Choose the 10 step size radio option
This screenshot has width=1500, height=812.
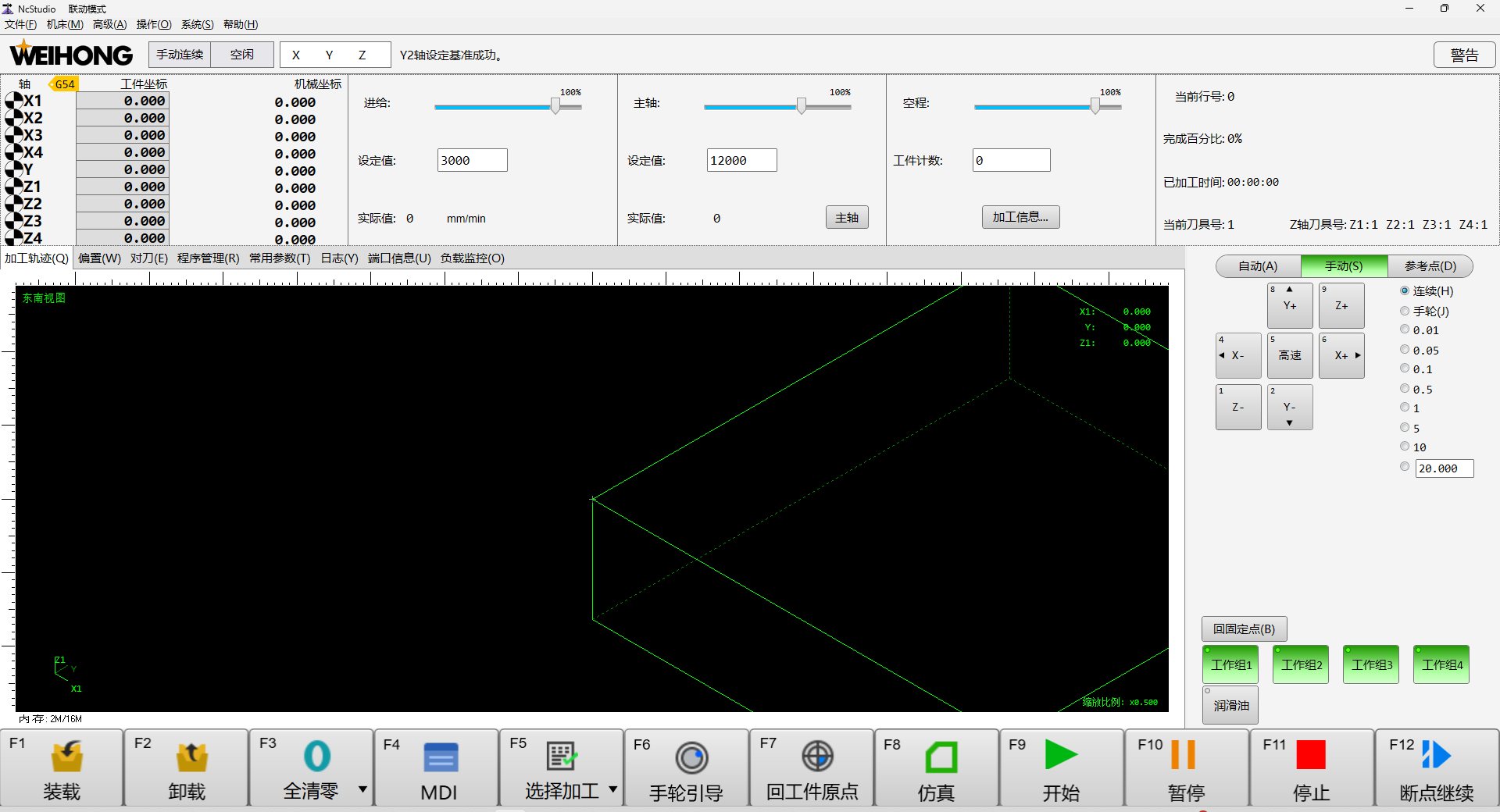(x=1405, y=447)
